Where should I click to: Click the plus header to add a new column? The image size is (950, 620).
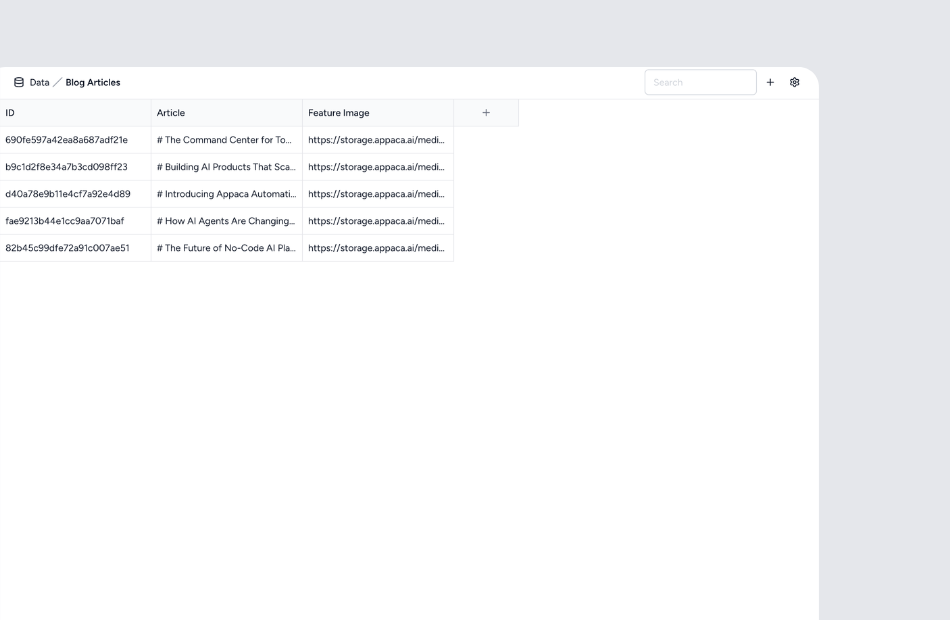(486, 112)
